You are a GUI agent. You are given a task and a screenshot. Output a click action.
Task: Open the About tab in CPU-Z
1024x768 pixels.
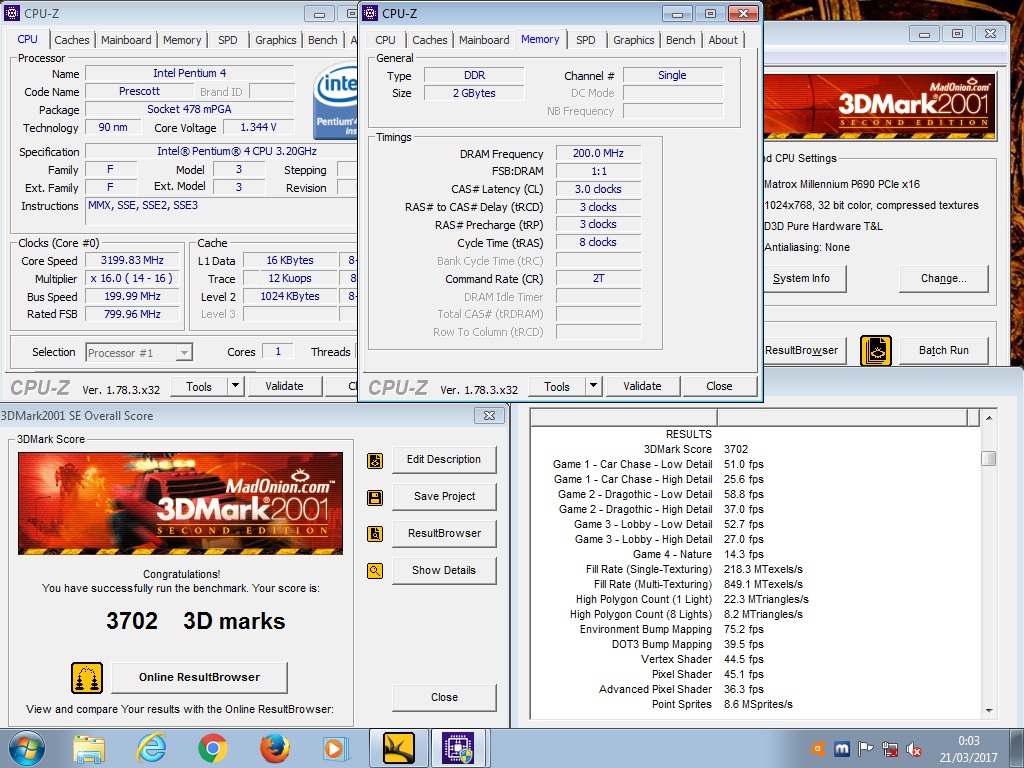pos(723,40)
